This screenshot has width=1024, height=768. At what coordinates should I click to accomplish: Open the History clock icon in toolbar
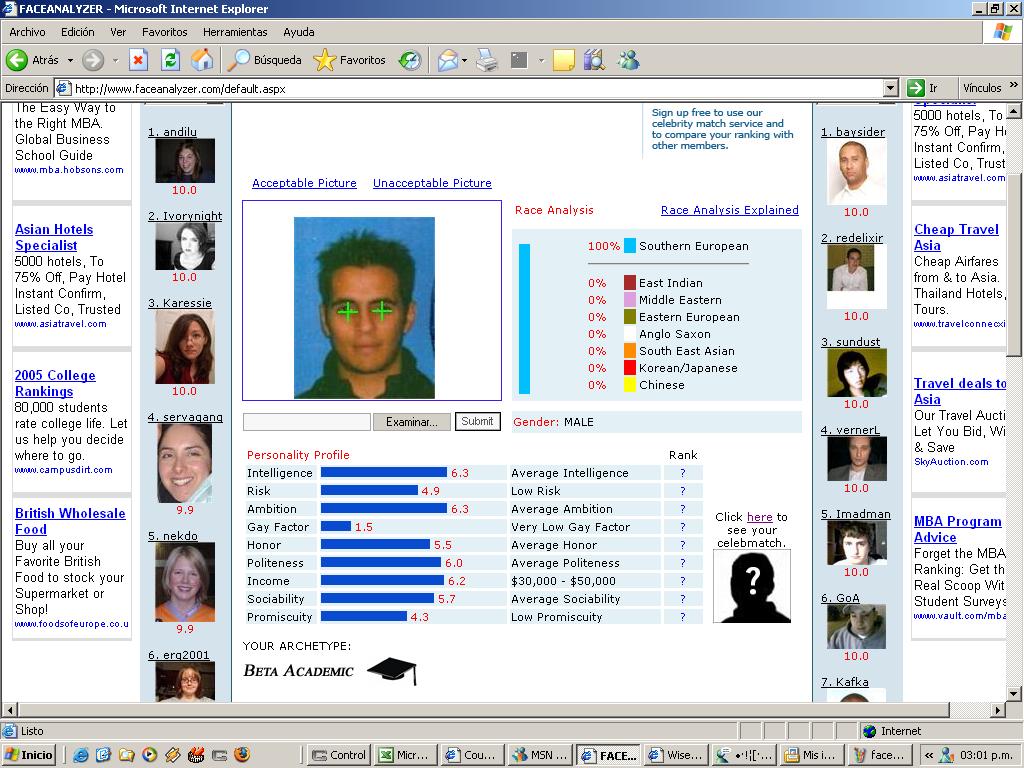click(409, 60)
